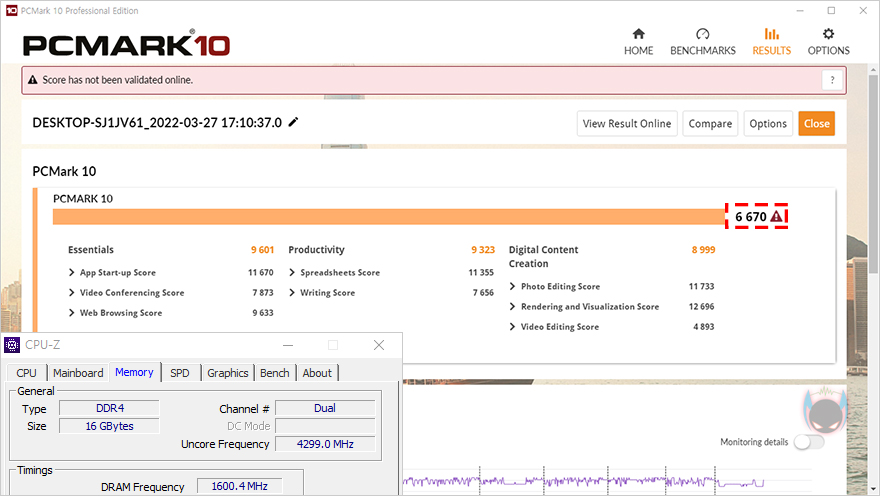The width and height of the screenshot is (880, 496).
Task: Open OPTIONS gear in top navigation
Action: click(x=828, y=42)
